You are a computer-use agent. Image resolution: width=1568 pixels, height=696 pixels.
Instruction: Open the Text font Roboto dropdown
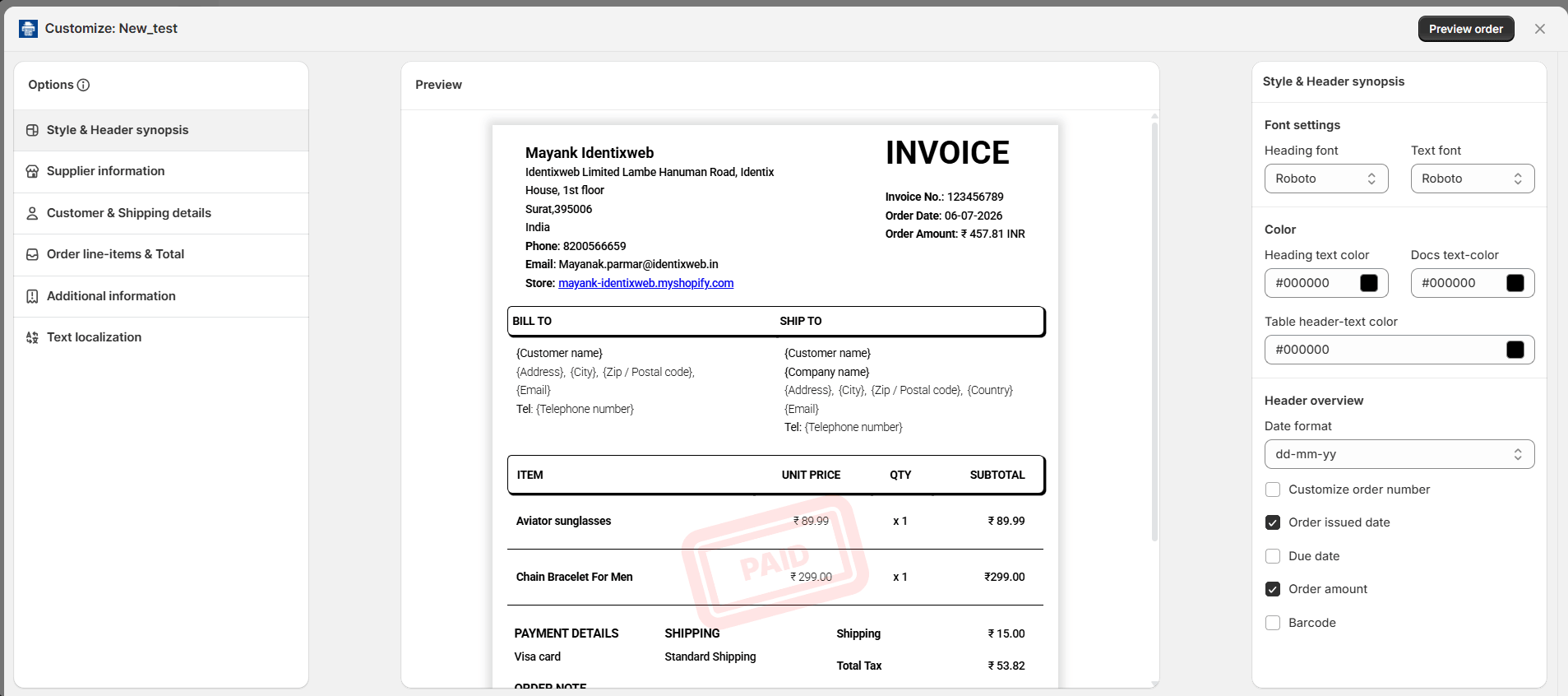point(1473,179)
